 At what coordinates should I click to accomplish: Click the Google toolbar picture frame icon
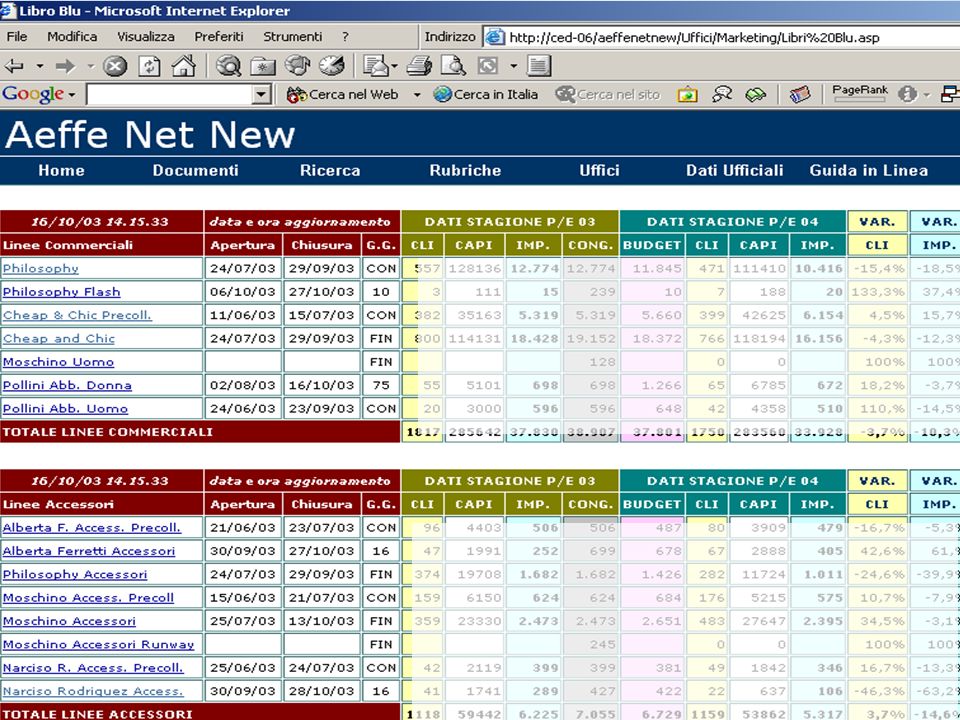(x=688, y=95)
